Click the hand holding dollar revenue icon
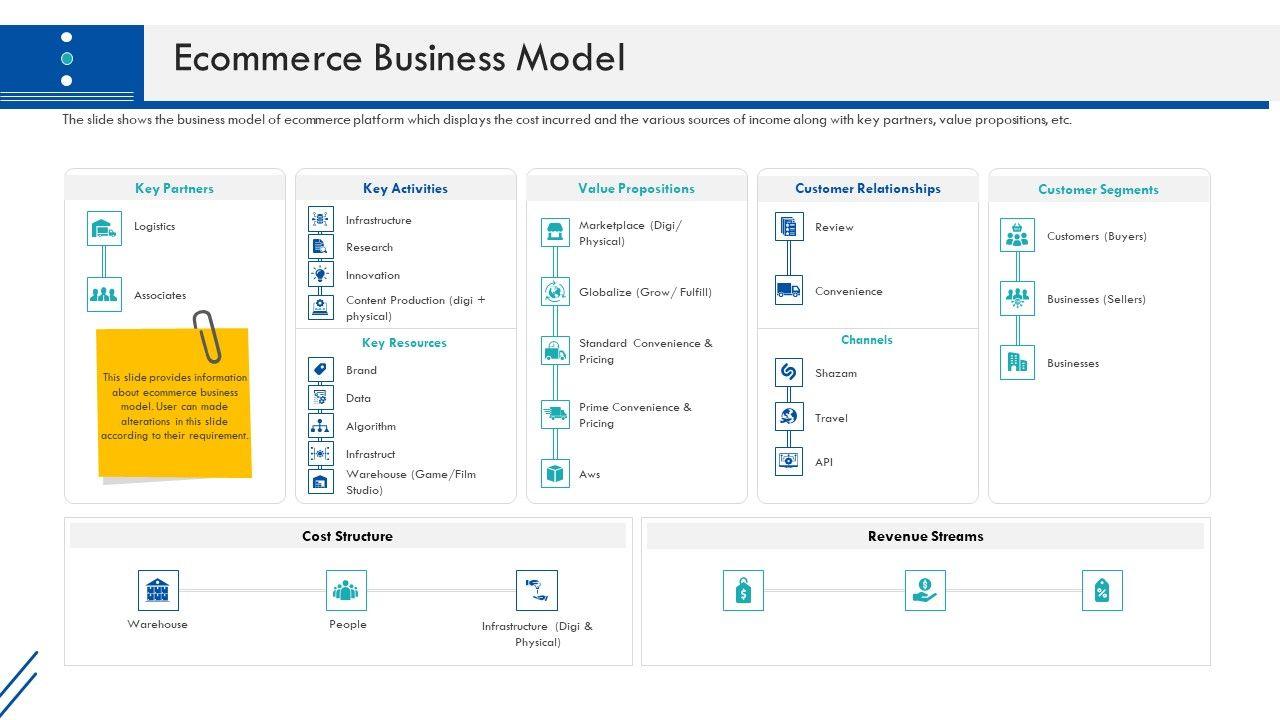The width and height of the screenshot is (1280, 720). [925, 590]
